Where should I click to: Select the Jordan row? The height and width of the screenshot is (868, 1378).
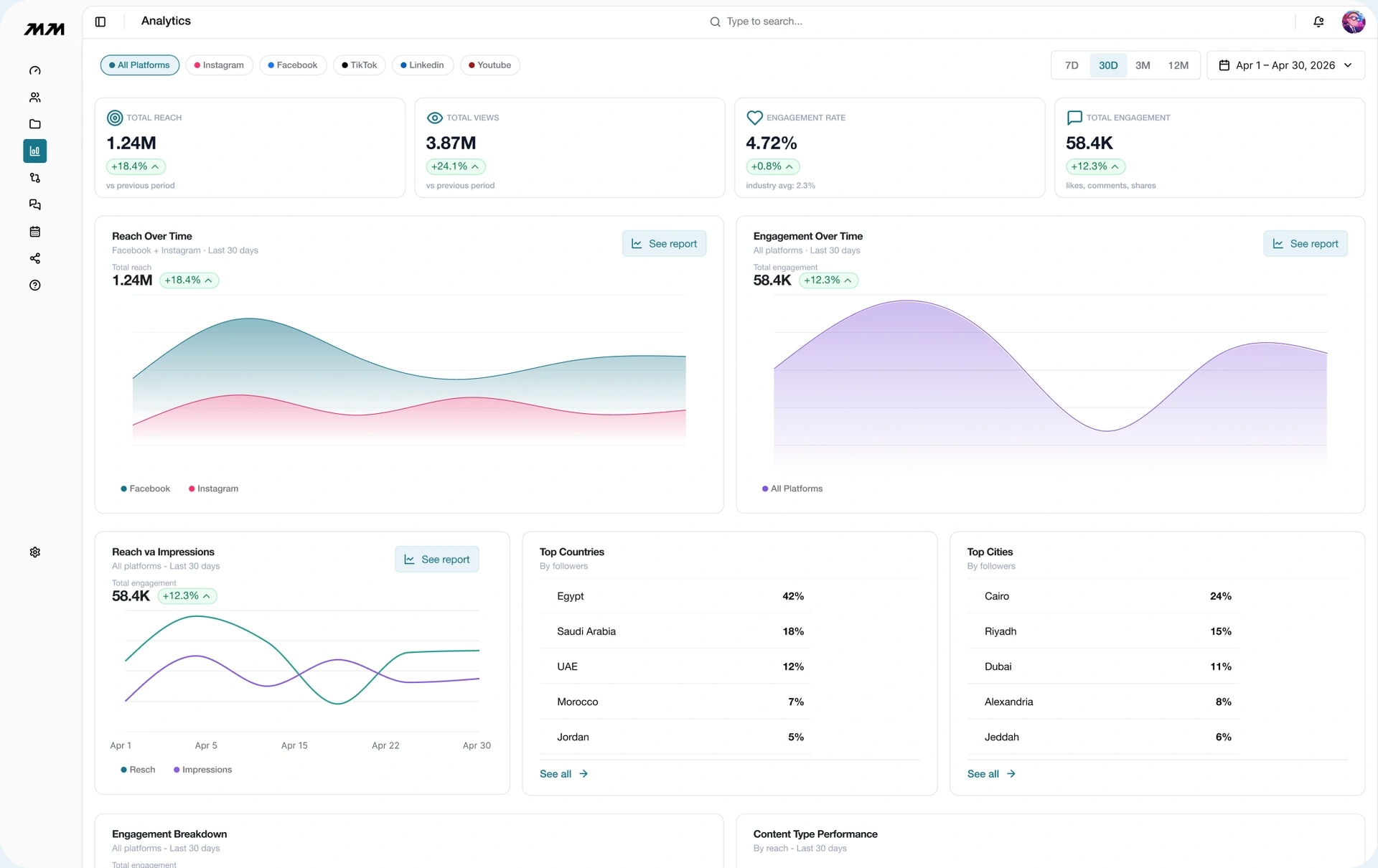point(675,737)
